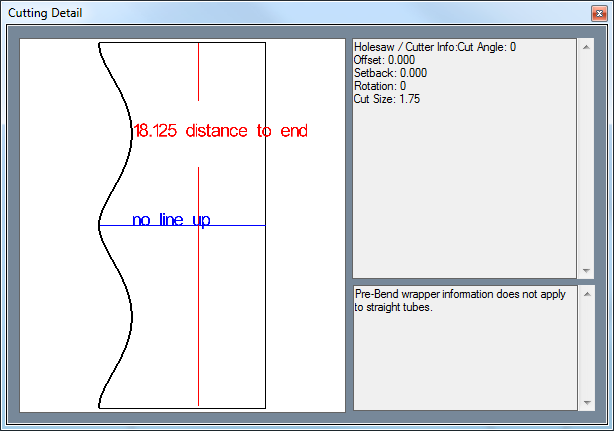
Task: Click the down arrow of the Pre-Bend info scrollbar
Action: tap(587, 402)
